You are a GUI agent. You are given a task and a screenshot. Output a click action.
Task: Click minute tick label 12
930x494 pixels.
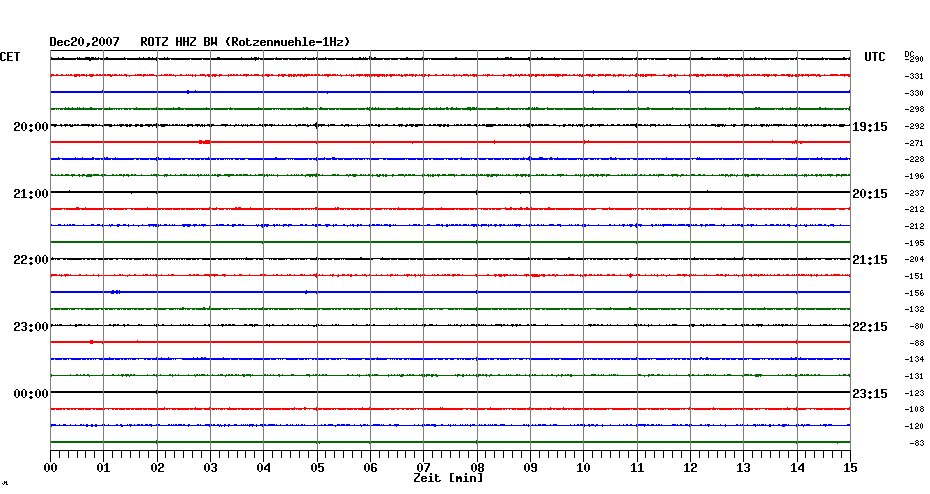[x=690, y=468]
